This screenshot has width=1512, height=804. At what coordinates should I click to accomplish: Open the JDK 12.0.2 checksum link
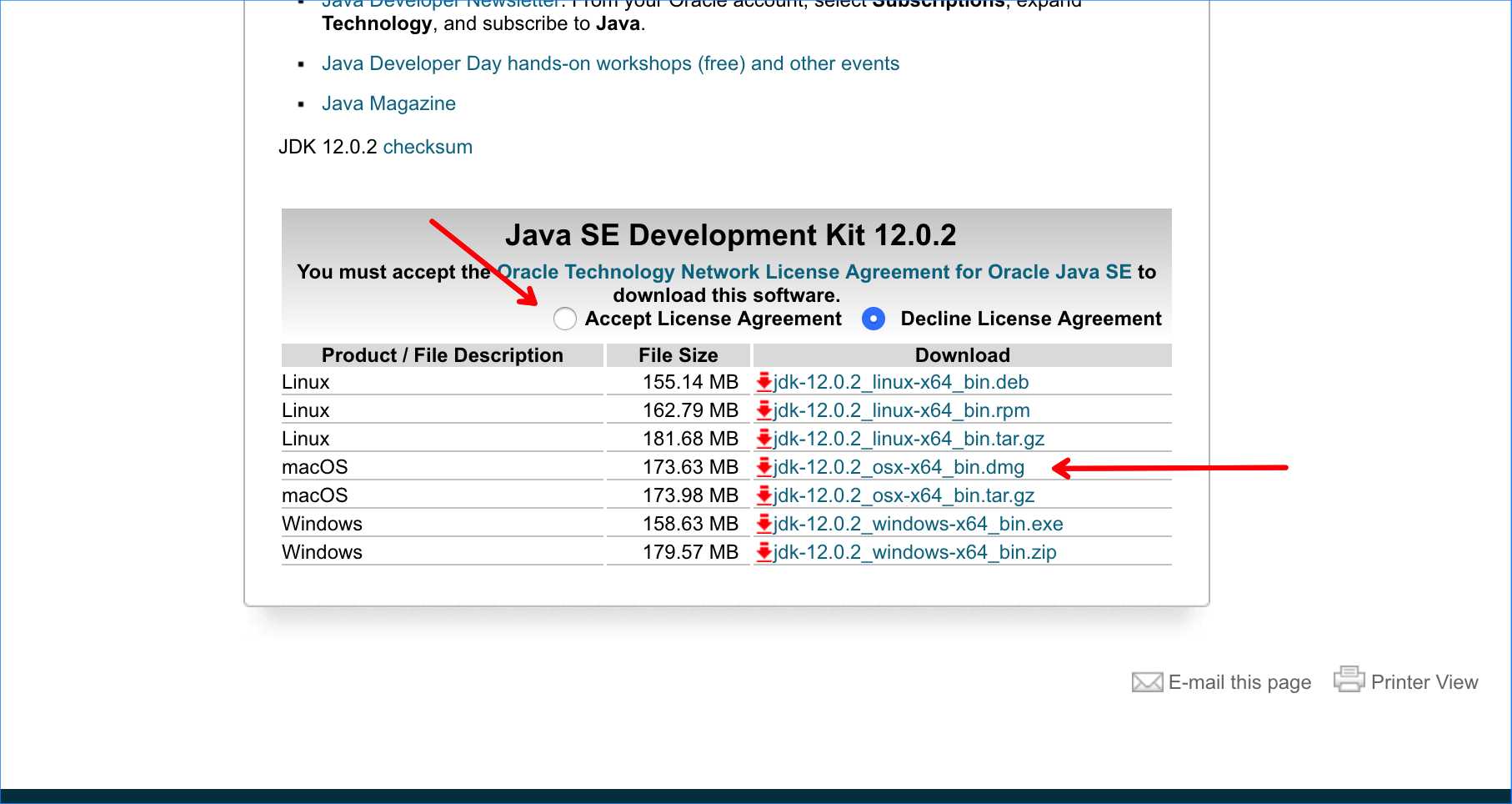(428, 147)
